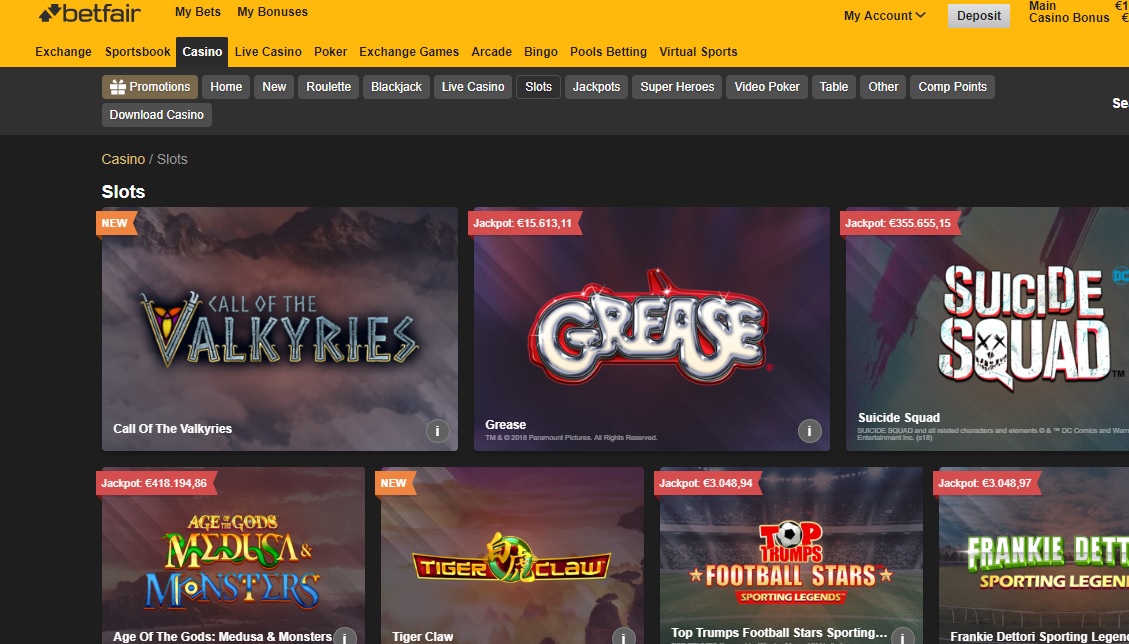Open My Bonuses
The width and height of the screenshot is (1129, 644).
coord(272,12)
